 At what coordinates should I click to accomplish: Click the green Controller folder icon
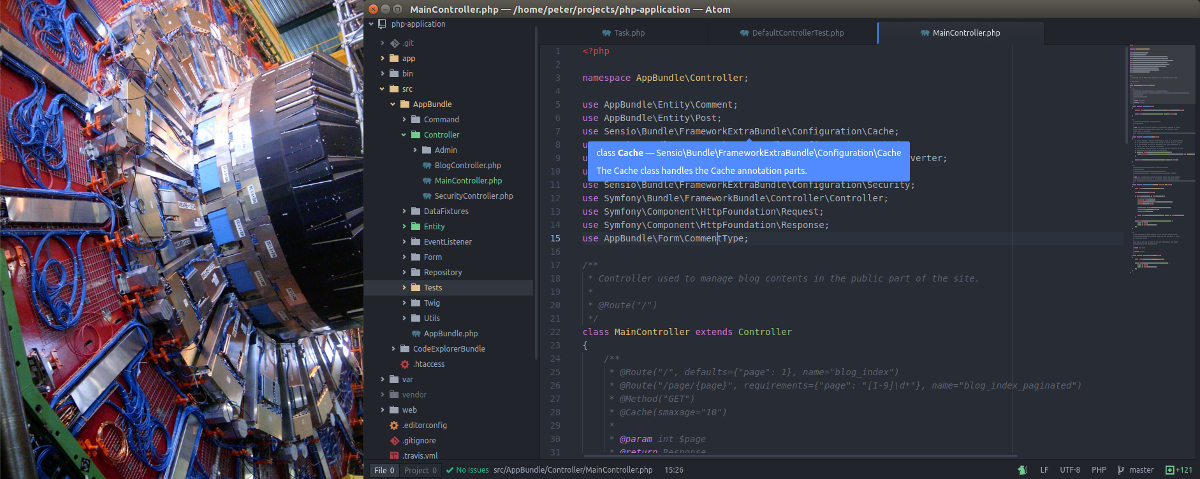click(416, 135)
